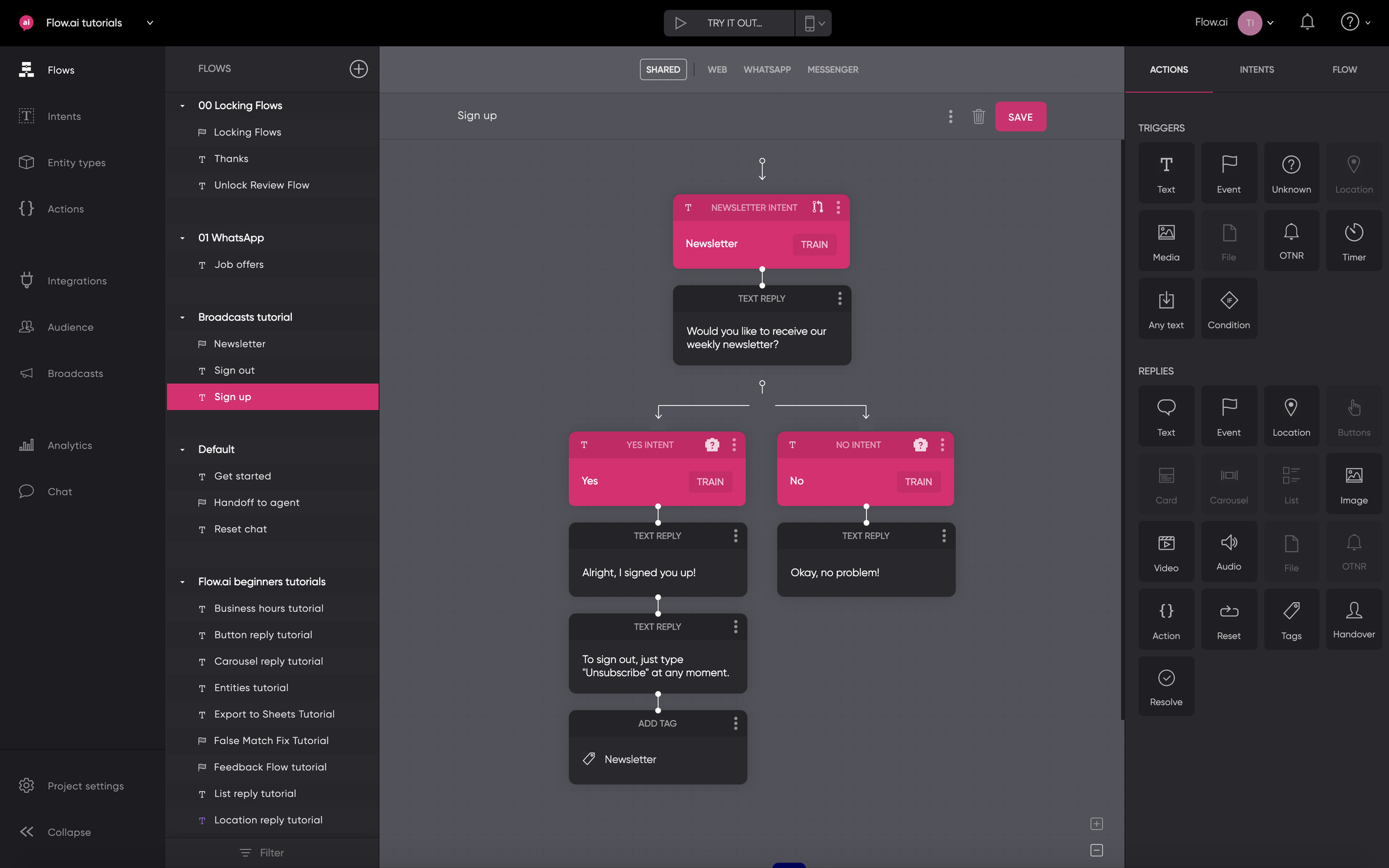Image resolution: width=1389 pixels, height=868 pixels.
Task: Open the device preview dropdown
Action: click(x=813, y=23)
